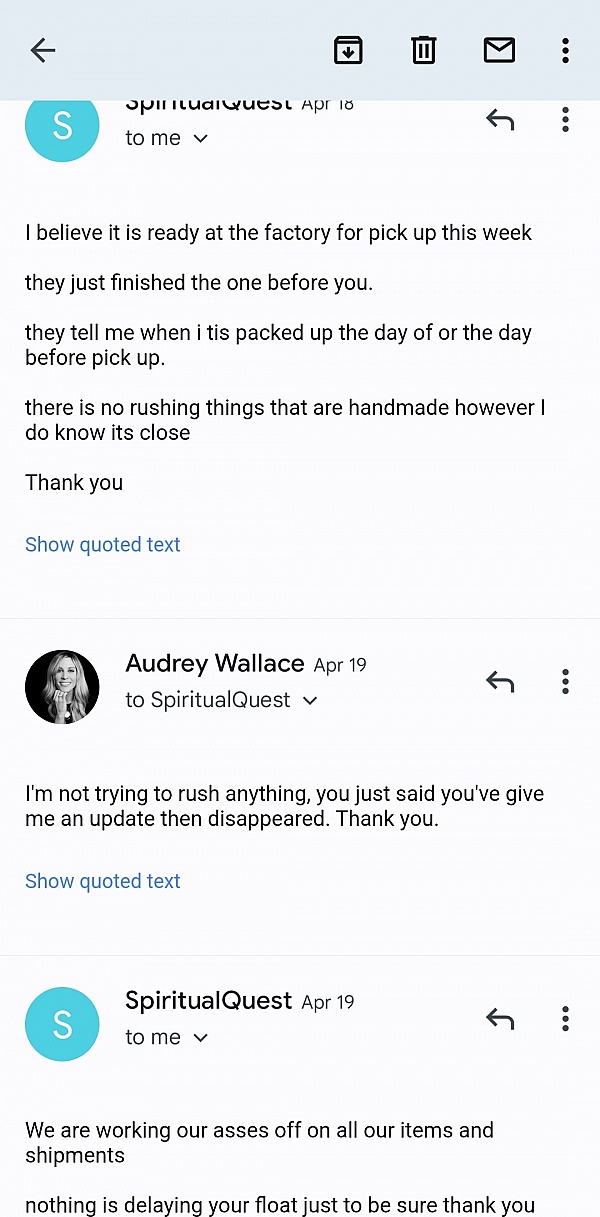The image size is (600, 1217).
Task: Delete this email thread
Action: [424, 50]
